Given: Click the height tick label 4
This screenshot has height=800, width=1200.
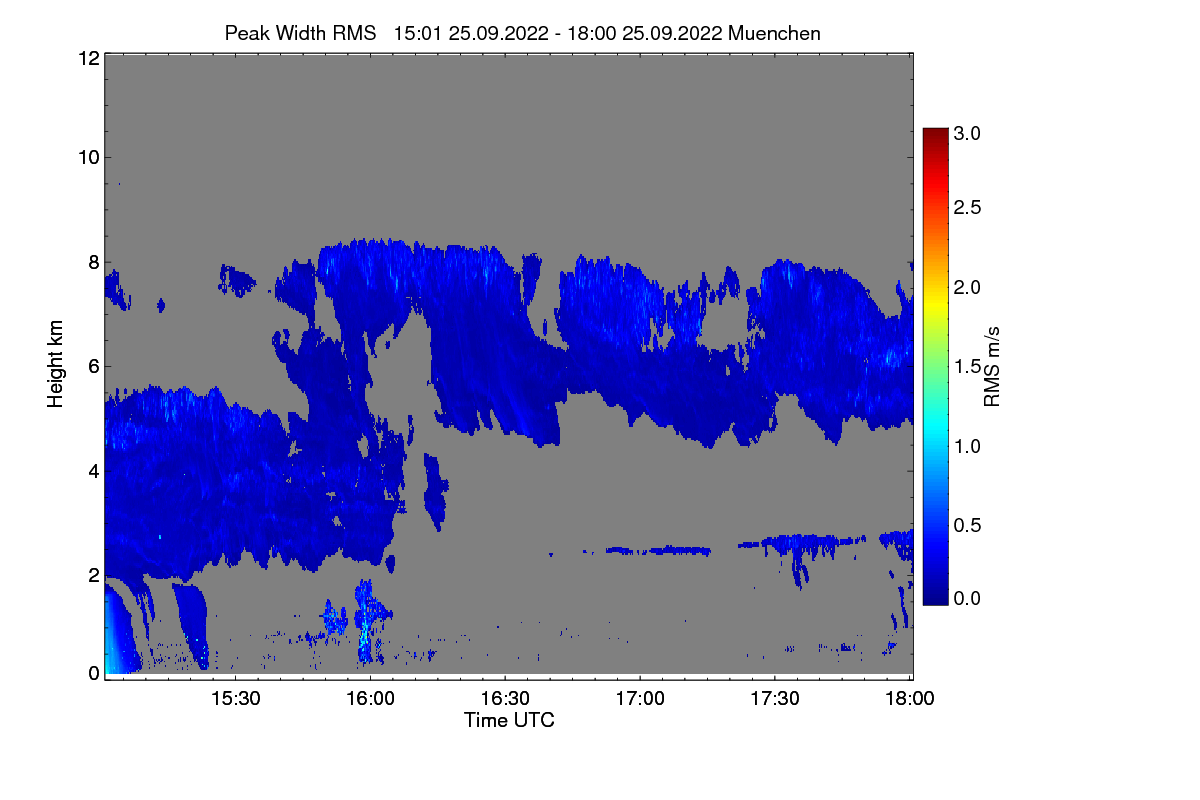Looking at the screenshot, I should pyautogui.click(x=92, y=470).
